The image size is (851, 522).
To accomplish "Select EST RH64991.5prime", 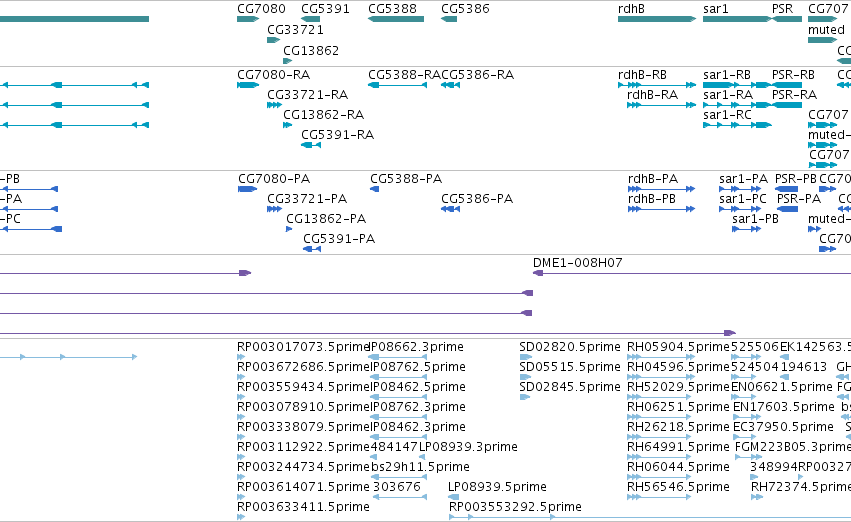I will [678, 447].
